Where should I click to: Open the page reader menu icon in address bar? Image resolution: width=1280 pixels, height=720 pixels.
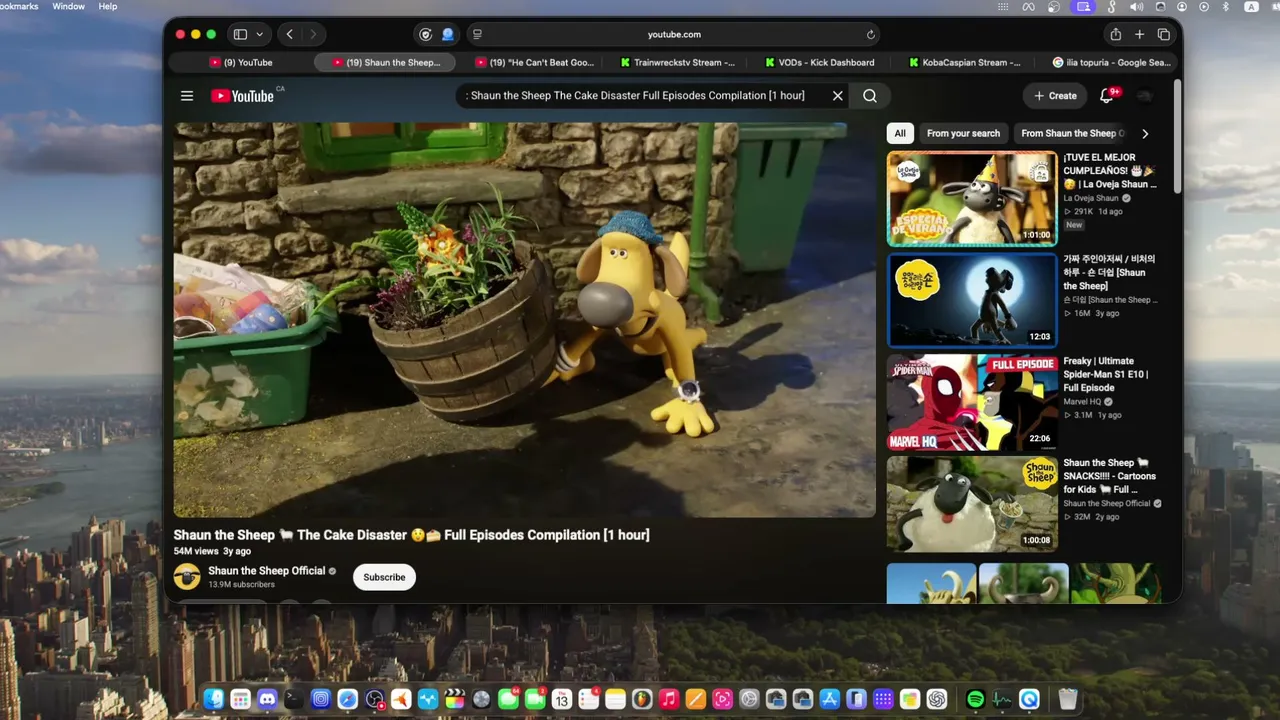coord(477,34)
